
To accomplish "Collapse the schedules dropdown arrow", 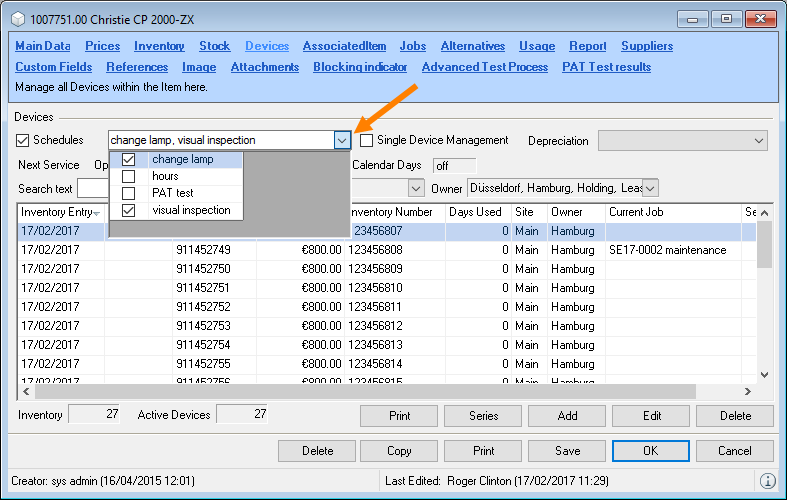I will 342,141.
